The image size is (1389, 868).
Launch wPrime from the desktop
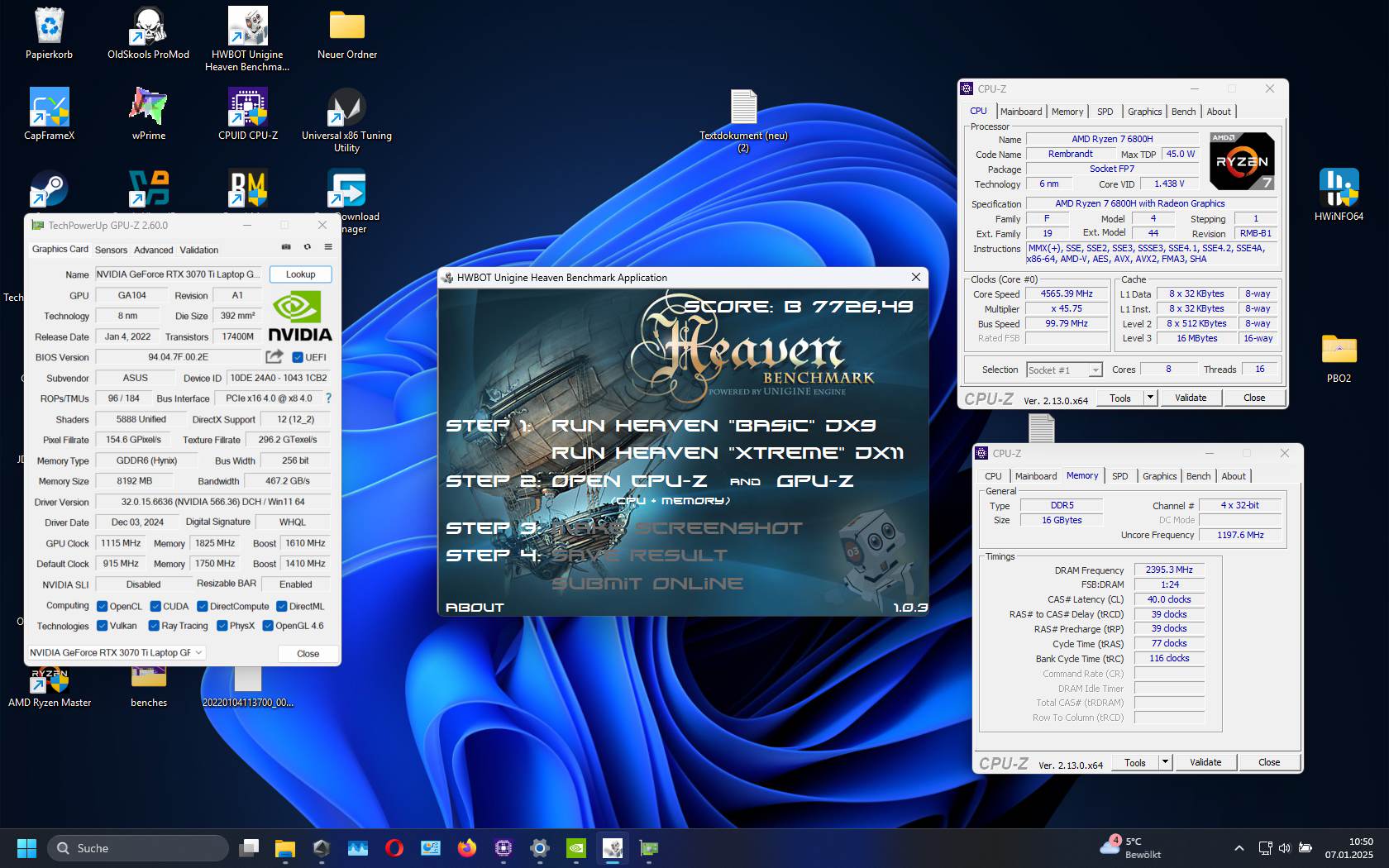click(149, 114)
